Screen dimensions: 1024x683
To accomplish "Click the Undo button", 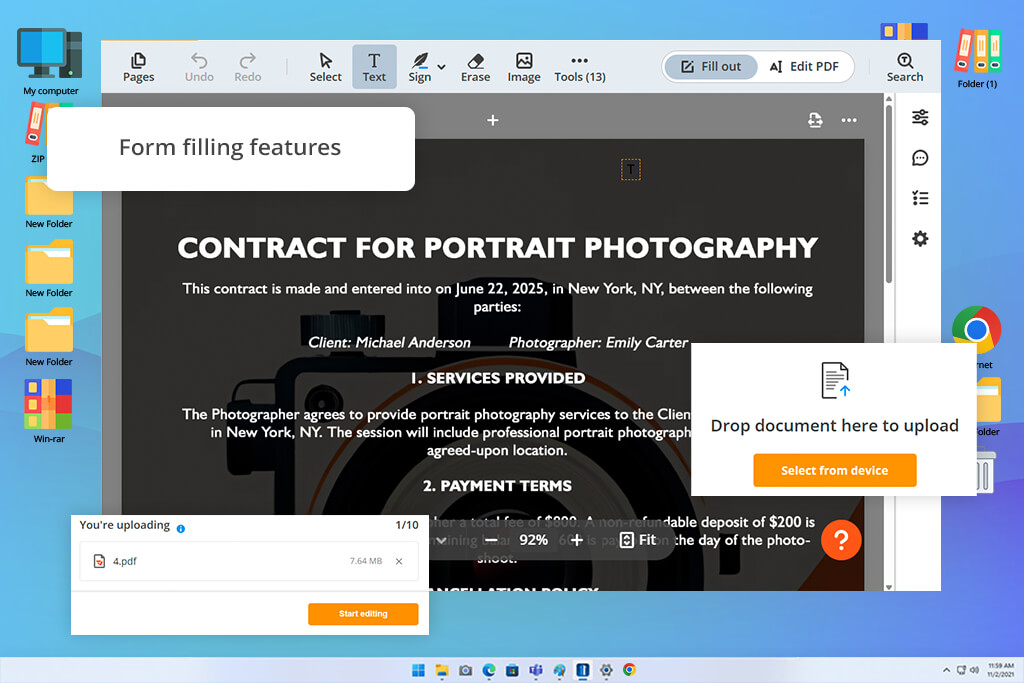I will coord(199,67).
